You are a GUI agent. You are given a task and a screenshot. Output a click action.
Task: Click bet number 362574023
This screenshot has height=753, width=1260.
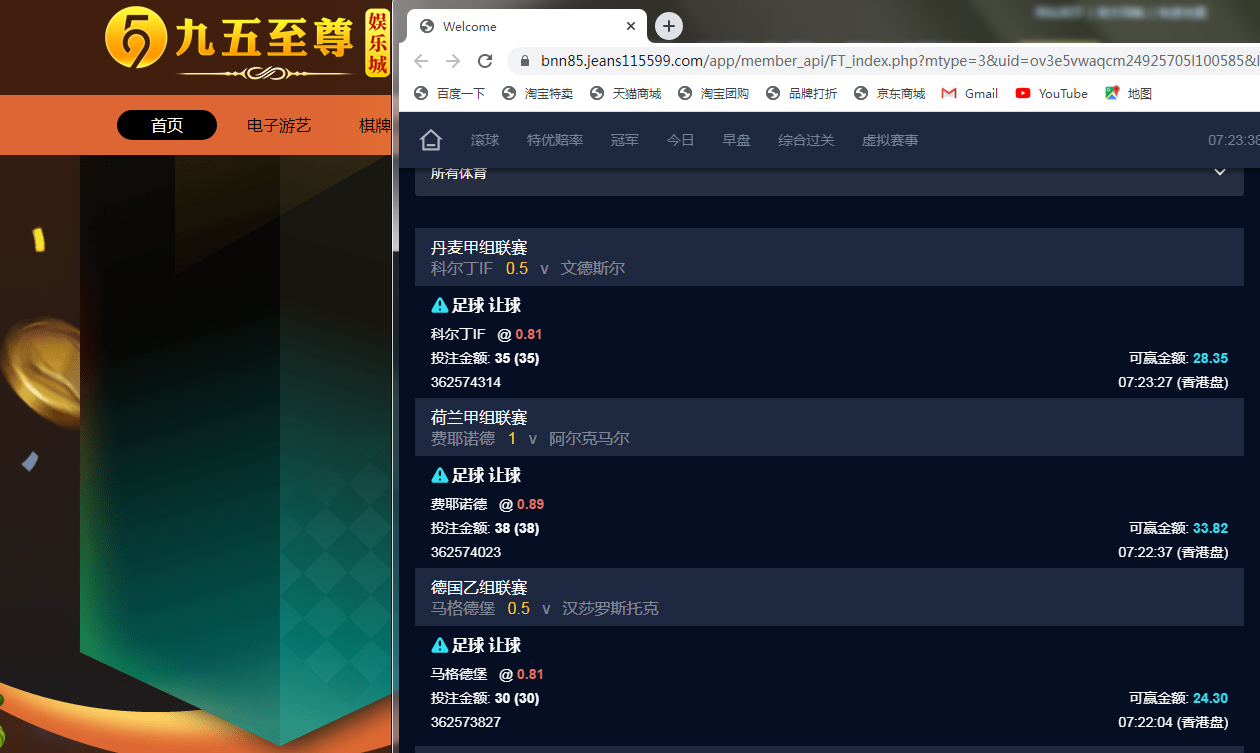(466, 552)
